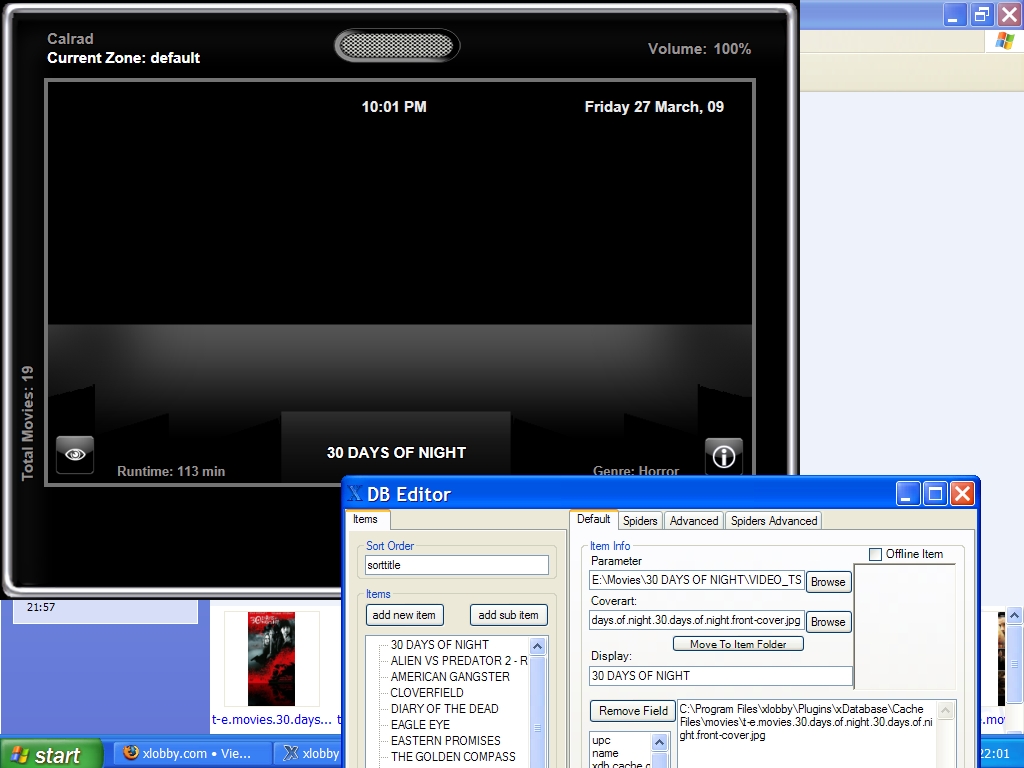Click the Windows start button
Screen dimensions: 1024x768
tap(52, 754)
